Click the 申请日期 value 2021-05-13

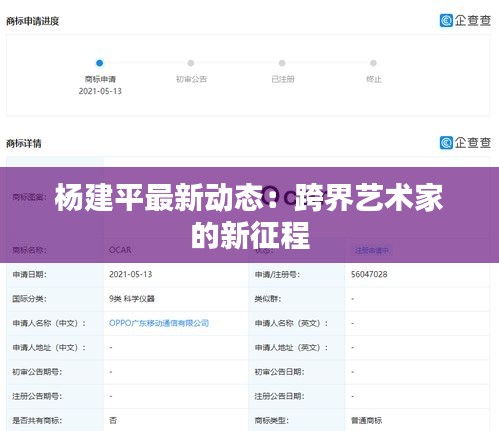click(x=130, y=274)
